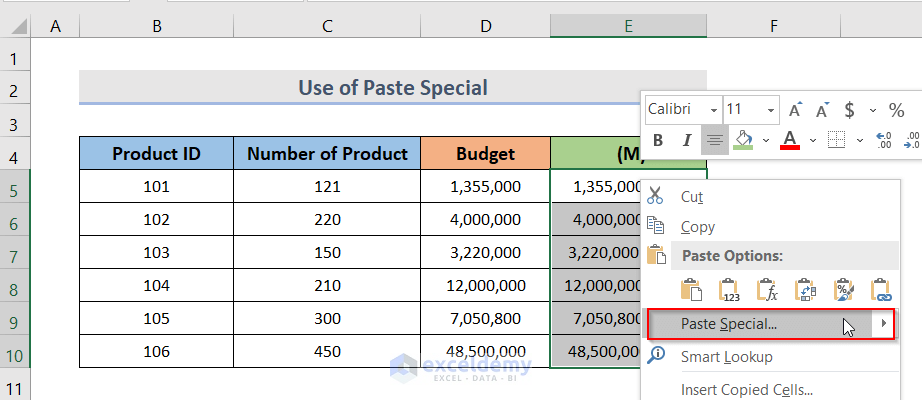
Task: Choose Copy in the context menu
Action: pos(698,227)
